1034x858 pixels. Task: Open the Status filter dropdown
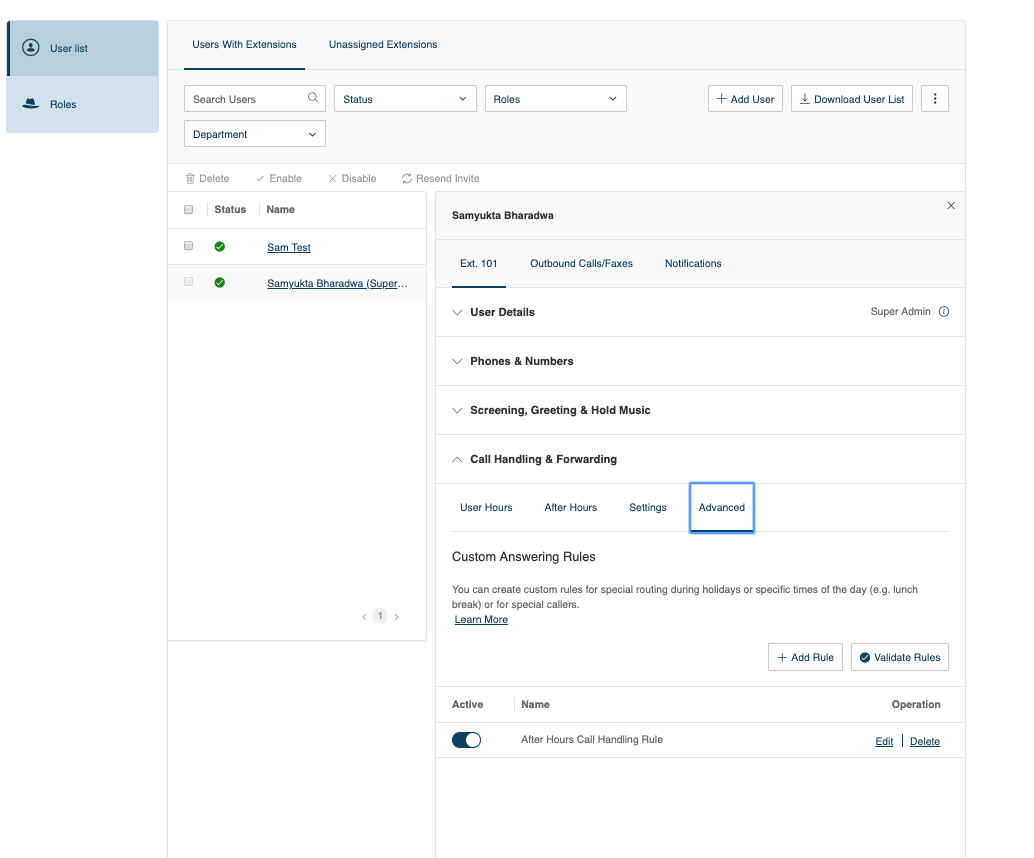[405, 98]
